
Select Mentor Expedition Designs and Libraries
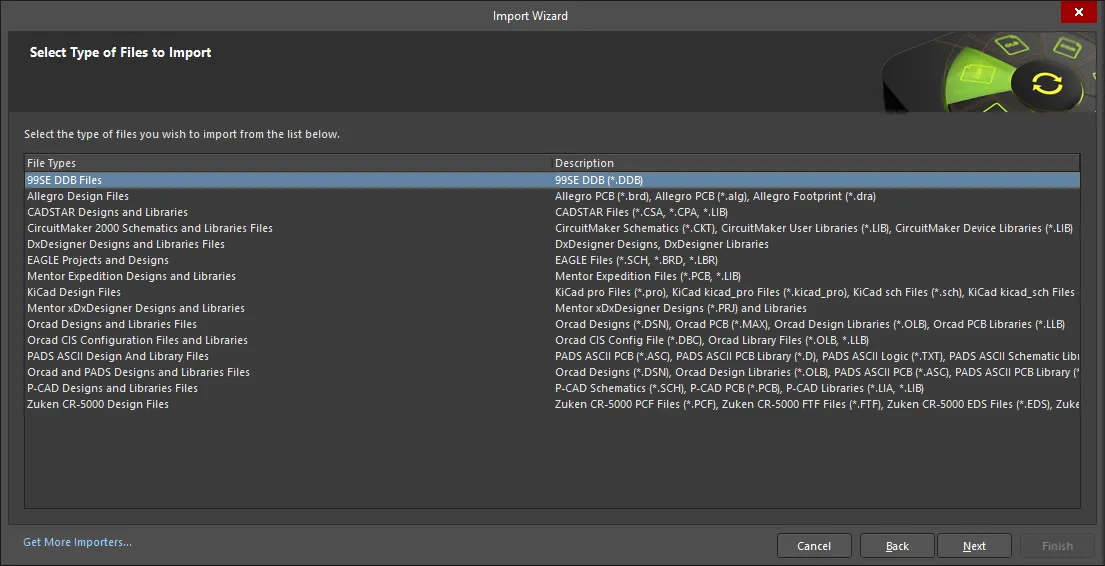(552, 276)
